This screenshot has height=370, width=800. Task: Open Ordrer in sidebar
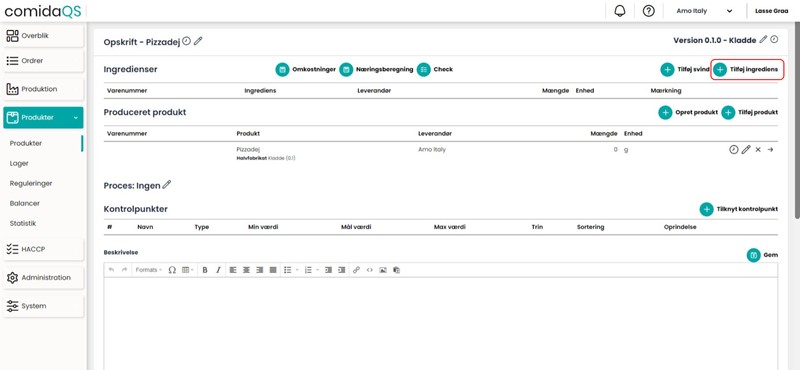43,61
